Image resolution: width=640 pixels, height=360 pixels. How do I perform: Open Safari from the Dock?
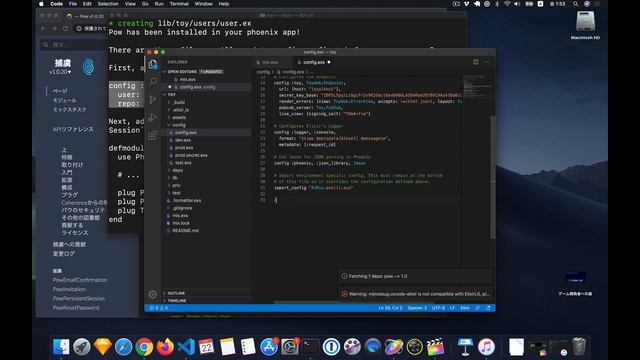click(x=123, y=347)
